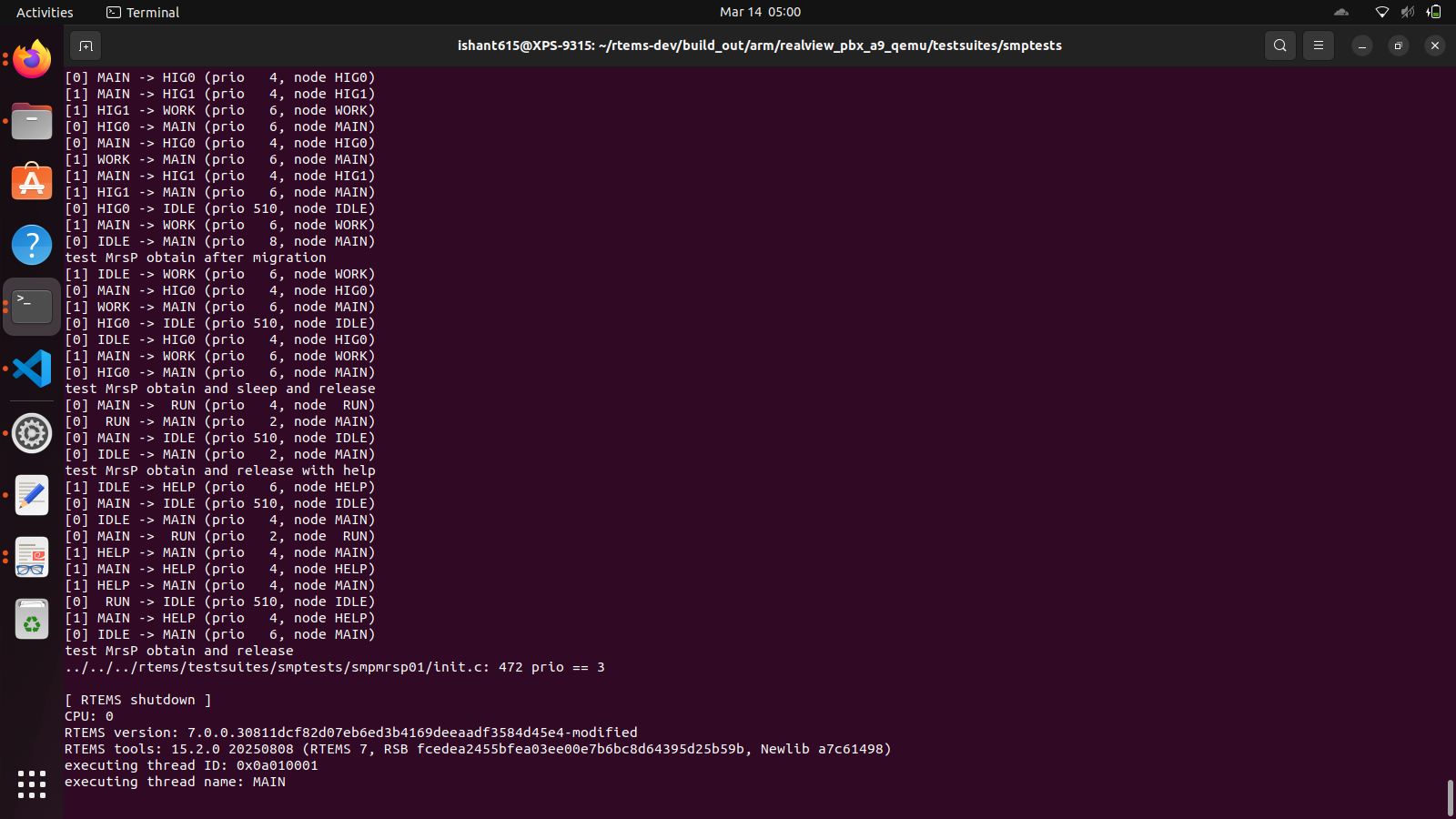The width and height of the screenshot is (1456, 819).
Task: Open the cloud indicator in top bar
Action: click(x=1341, y=12)
